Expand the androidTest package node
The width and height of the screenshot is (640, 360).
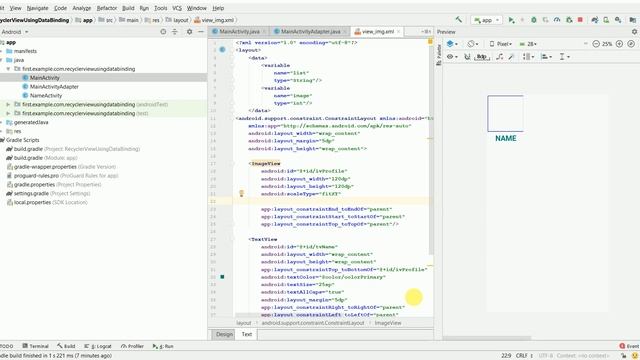click(8, 104)
